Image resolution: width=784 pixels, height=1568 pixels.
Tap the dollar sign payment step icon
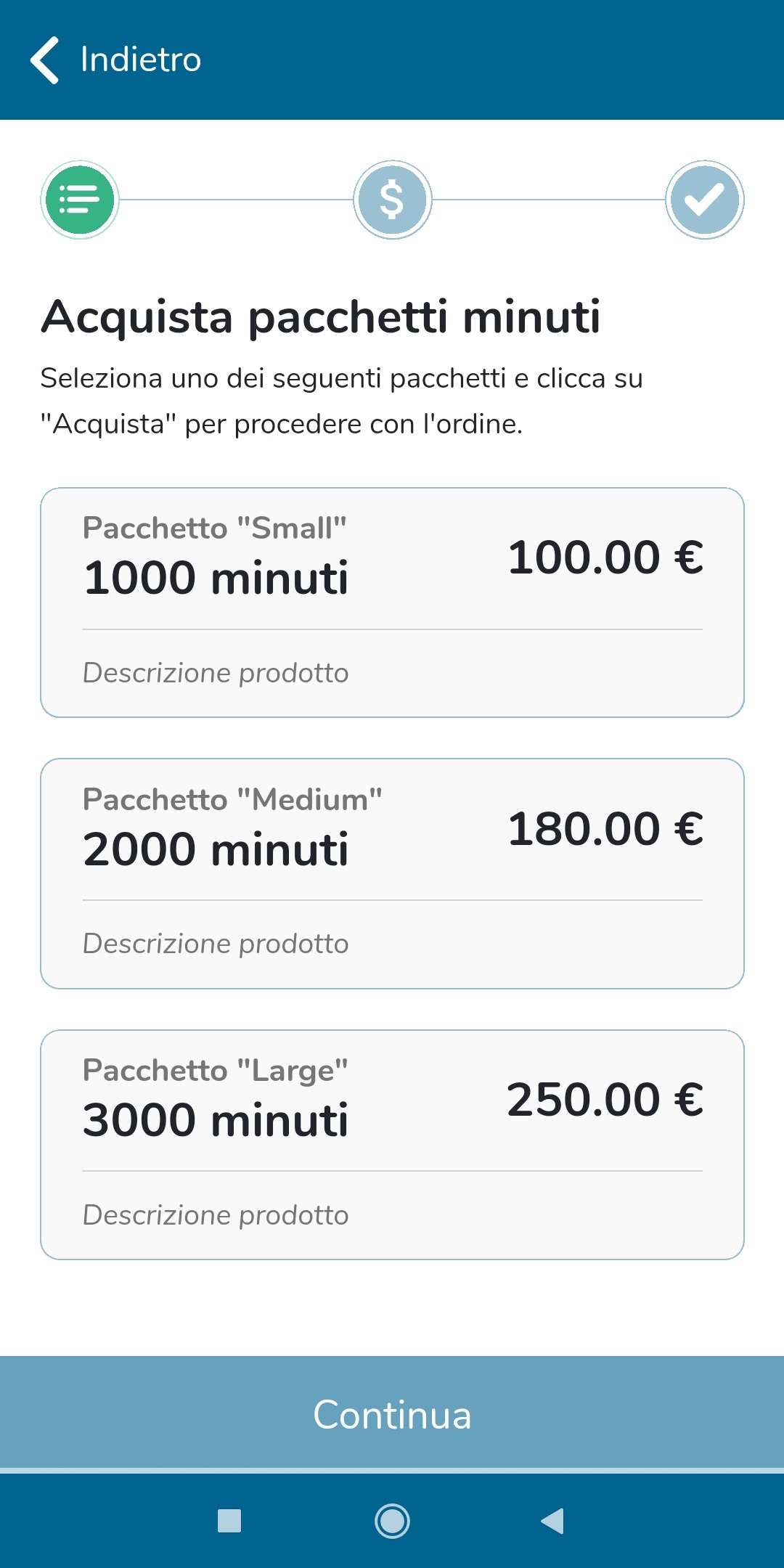[392, 200]
